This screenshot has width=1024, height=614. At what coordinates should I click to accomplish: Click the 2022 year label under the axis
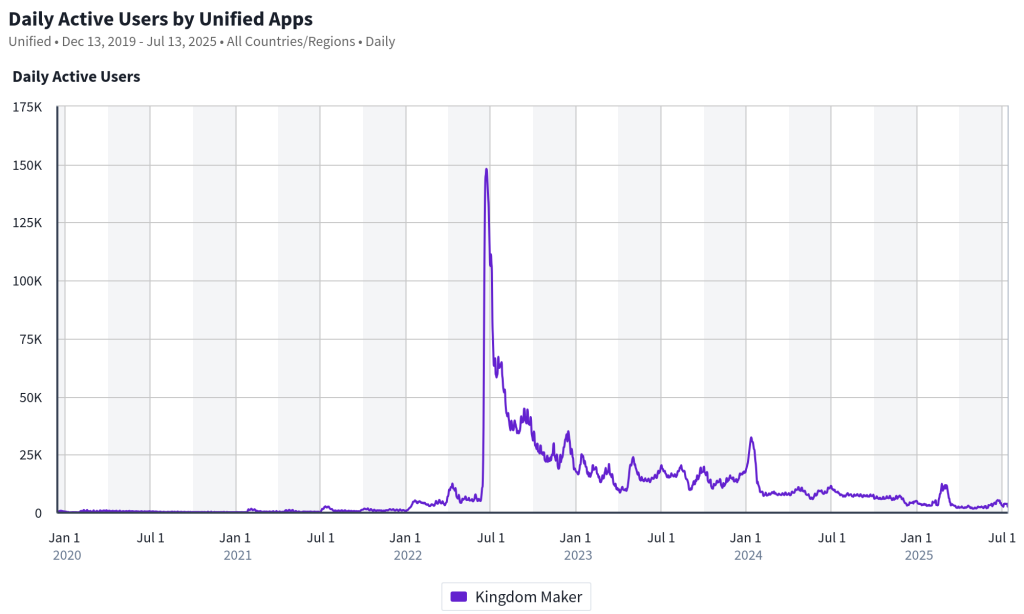(408, 555)
